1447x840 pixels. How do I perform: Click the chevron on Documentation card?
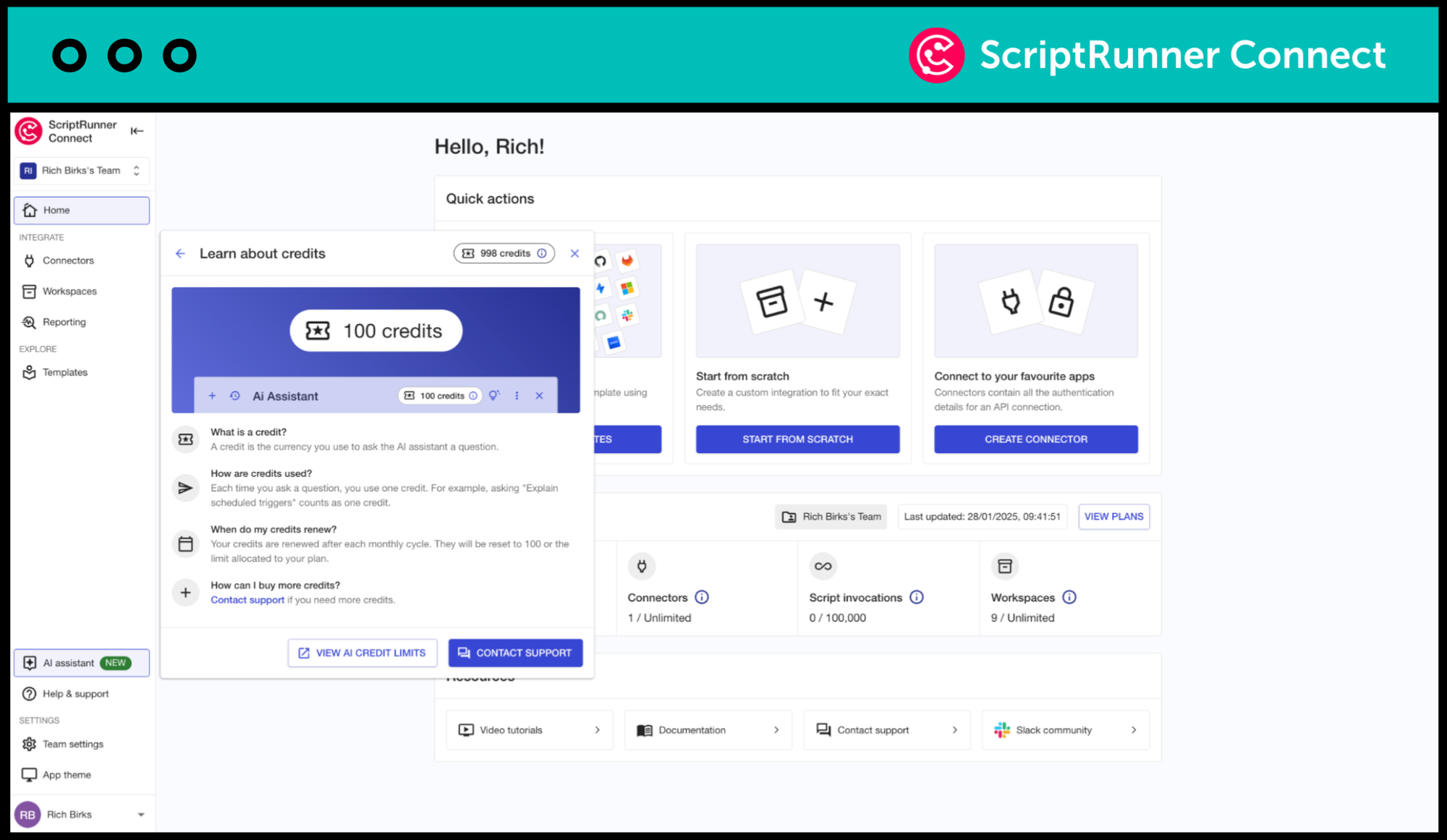776,730
